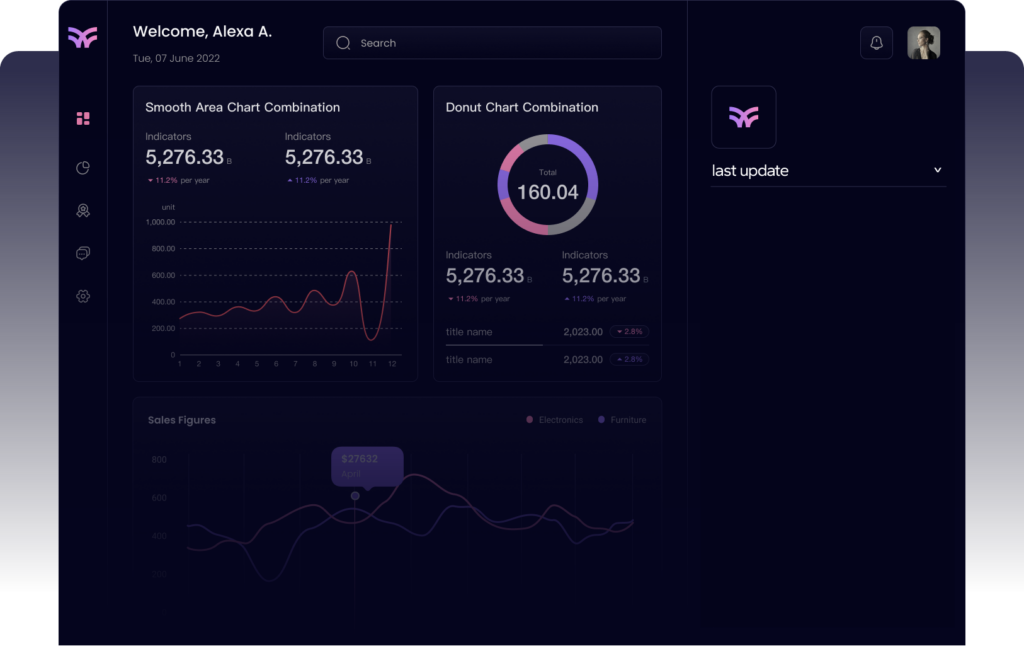Click the Total 160.04 donut chart center
1024x646 pixels.
coord(547,185)
